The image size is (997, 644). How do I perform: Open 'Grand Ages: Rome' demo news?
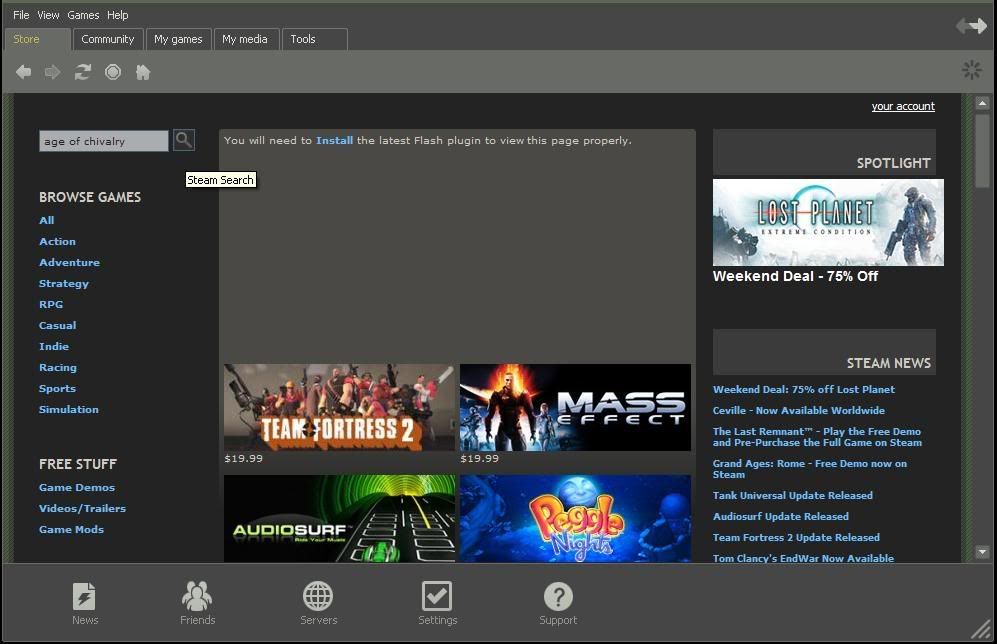[x=809, y=469]
